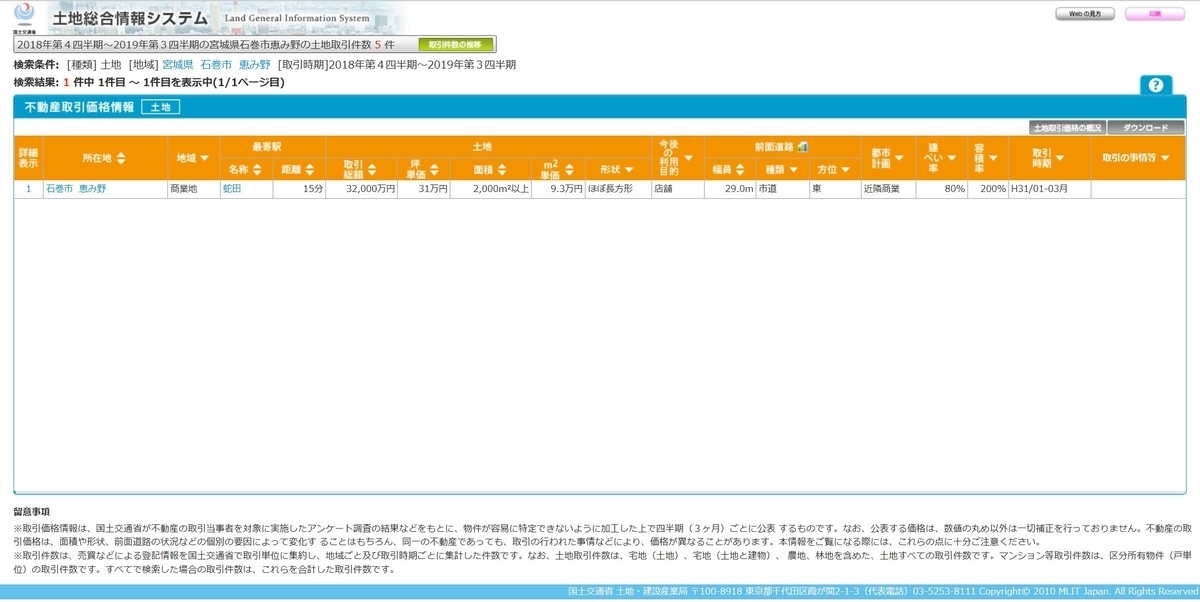This screenshot has height=602, width=1200.
Task: Open 方位 filter dropdown
Action: click(x=845, y=170)
